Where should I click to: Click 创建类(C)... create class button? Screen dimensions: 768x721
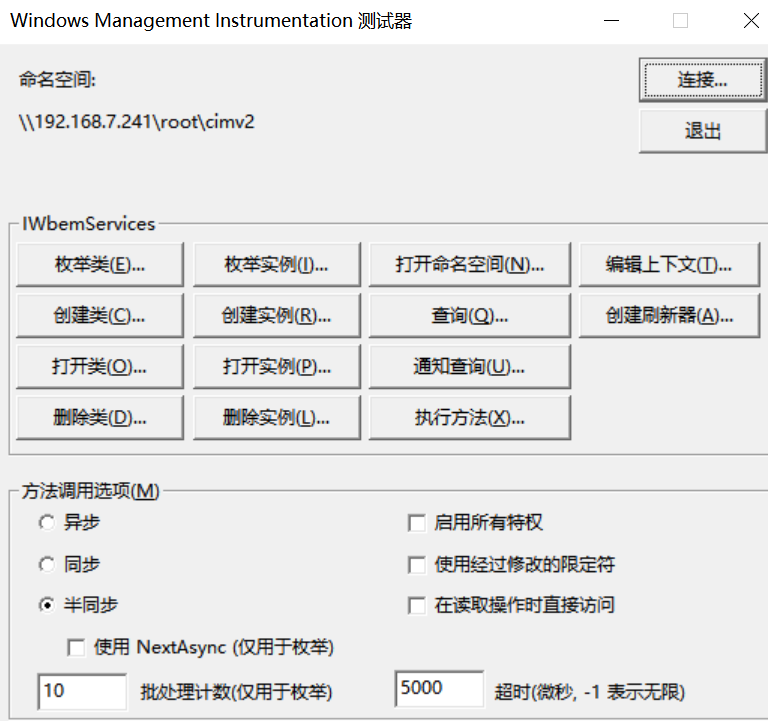100,315
